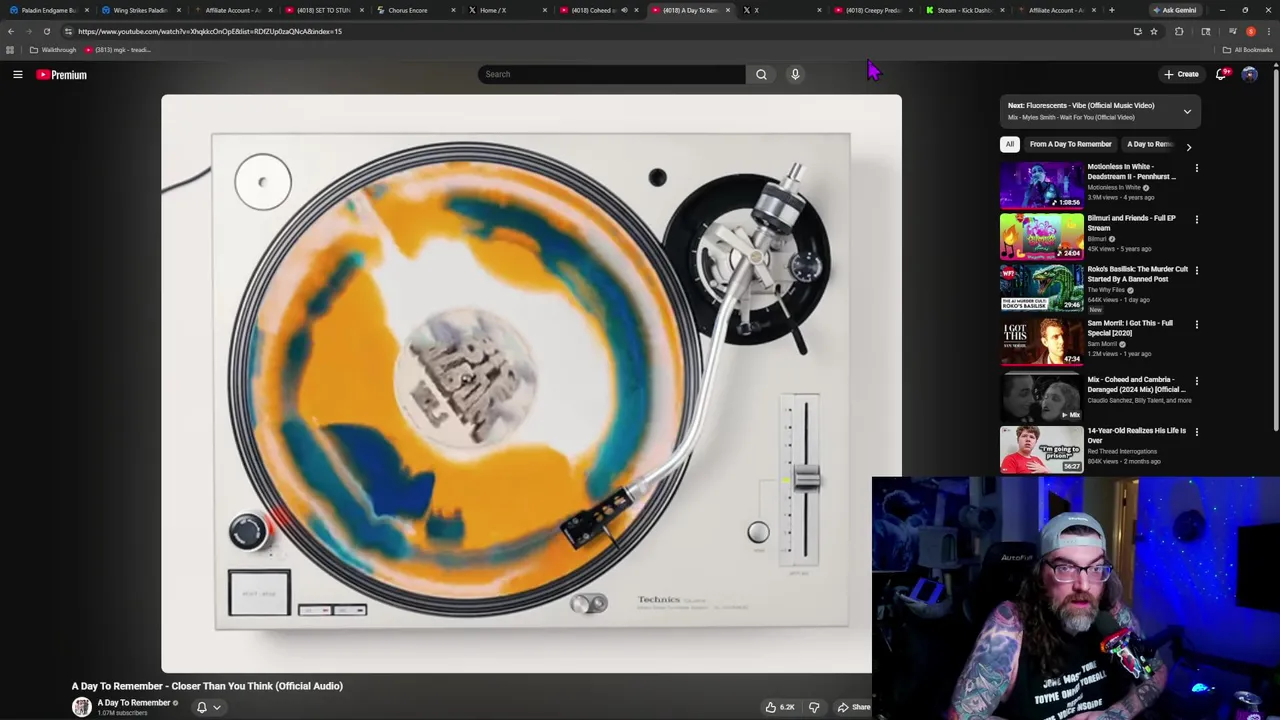Viewport: 1280px width, 720px height.
Task: Like the video with thumbs up
Action: [x=780, y=707]
